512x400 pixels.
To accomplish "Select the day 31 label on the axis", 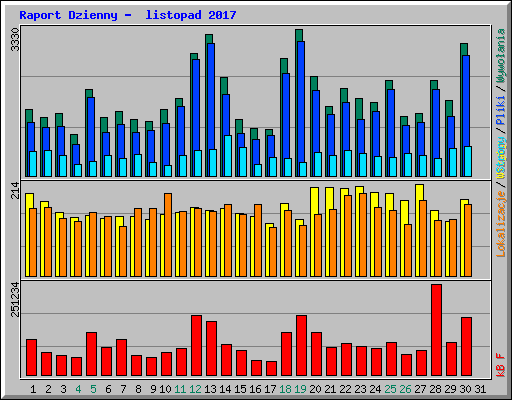I will coord(480,389).
